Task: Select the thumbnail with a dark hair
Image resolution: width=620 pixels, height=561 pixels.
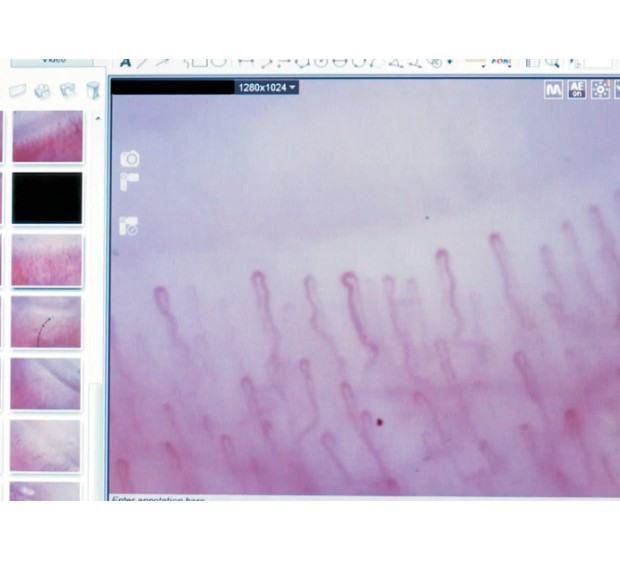Action: [x=46, y=322]
